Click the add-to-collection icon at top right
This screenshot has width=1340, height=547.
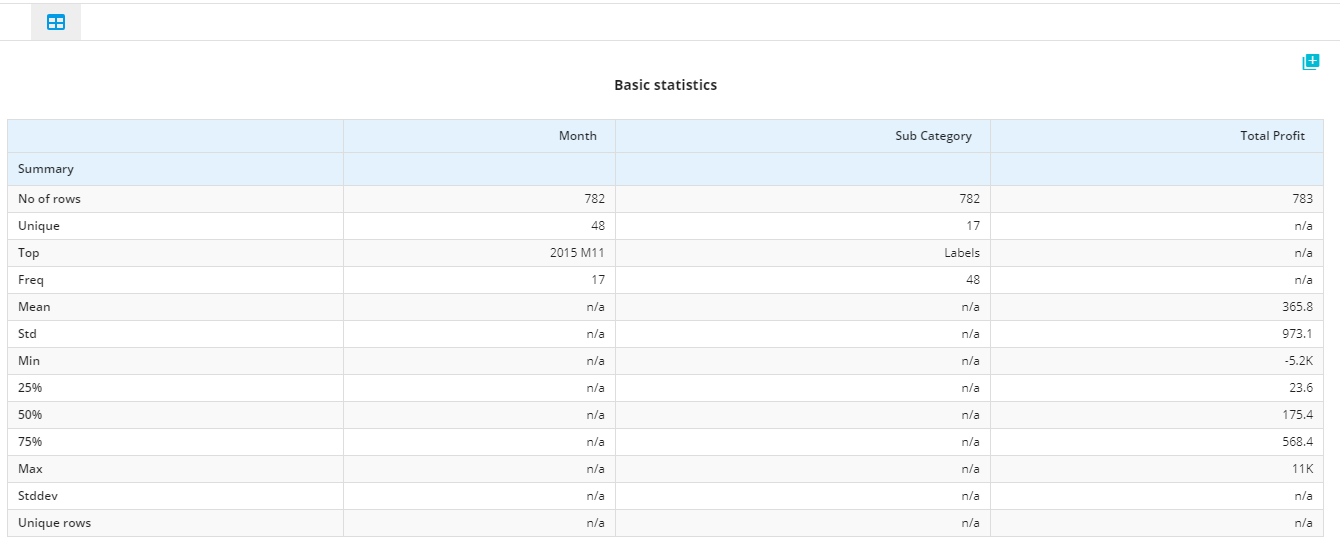click(x=1311, y=62)
